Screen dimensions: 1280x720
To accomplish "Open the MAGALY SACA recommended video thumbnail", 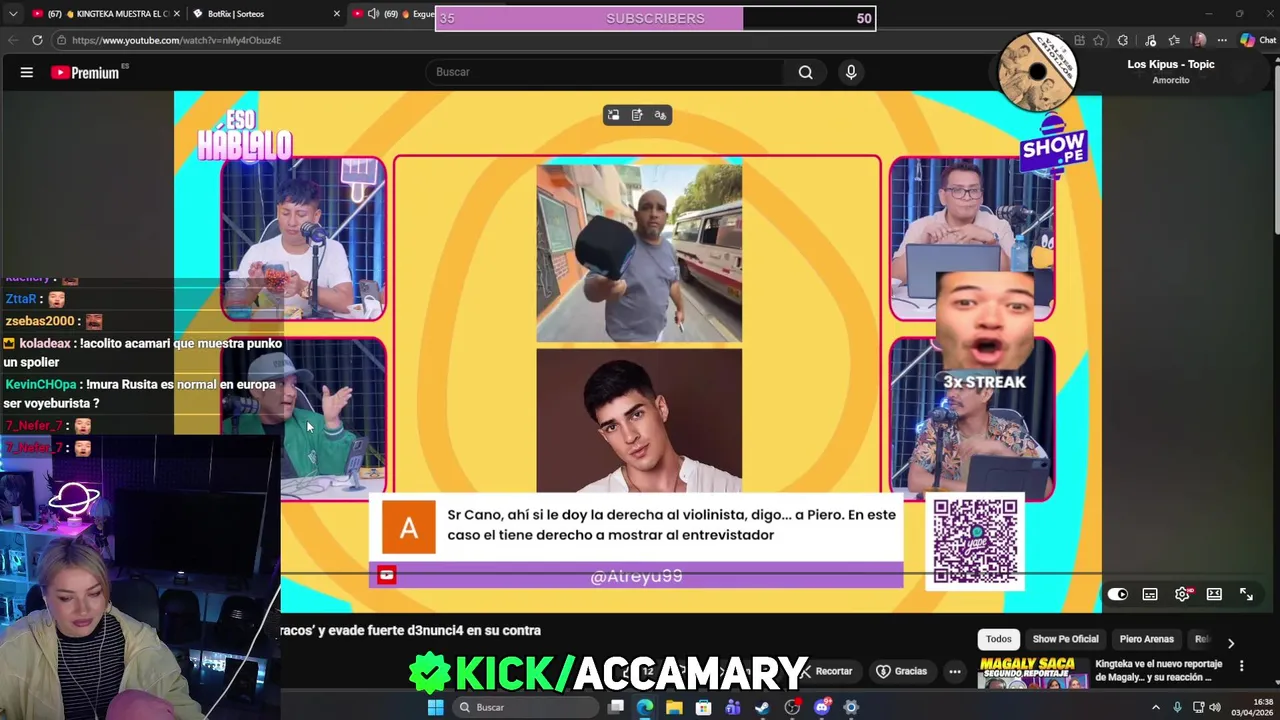I will click(x=1033, y=674).
